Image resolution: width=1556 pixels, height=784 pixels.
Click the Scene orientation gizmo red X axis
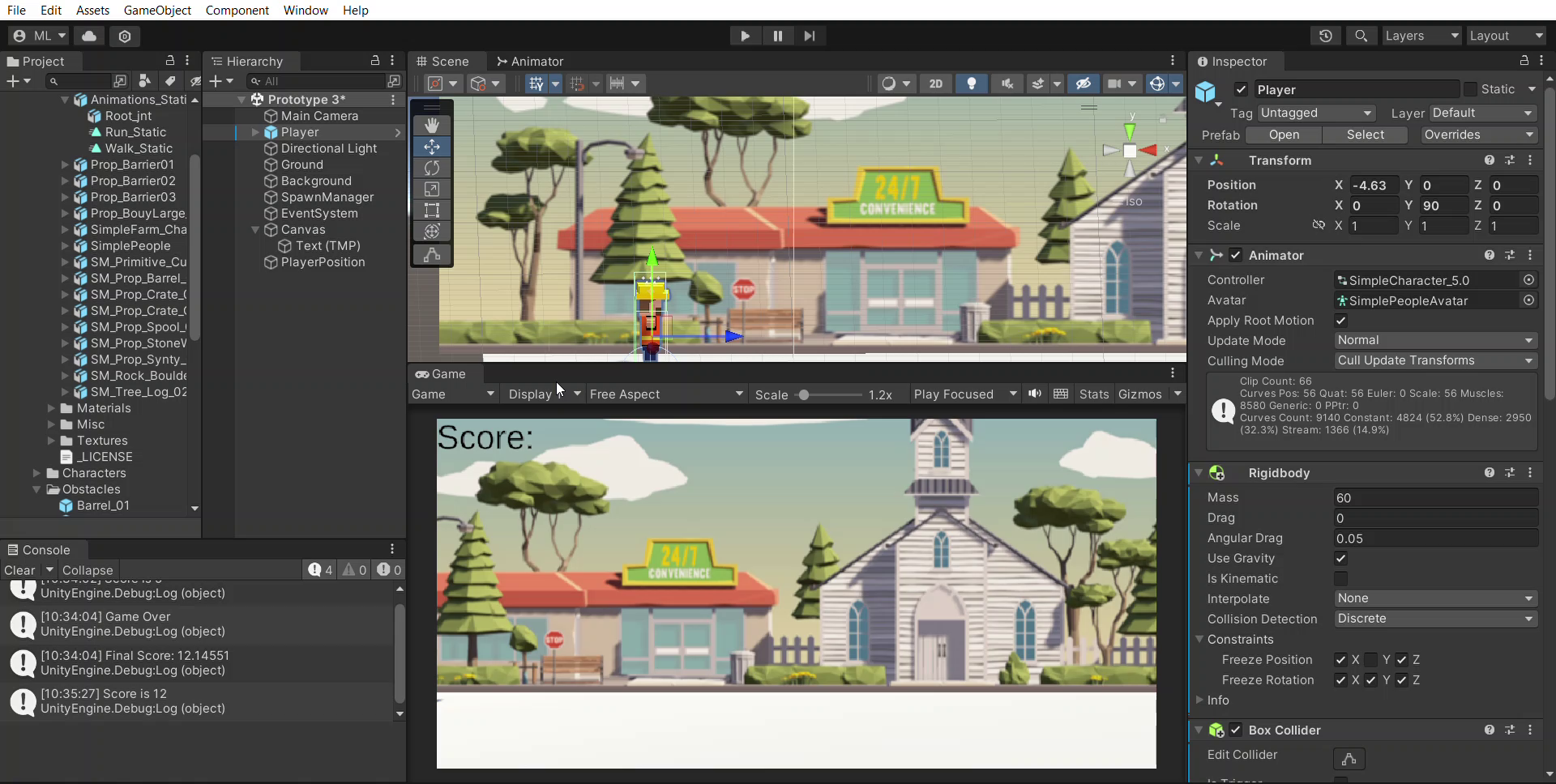(x=1150, y=150)
